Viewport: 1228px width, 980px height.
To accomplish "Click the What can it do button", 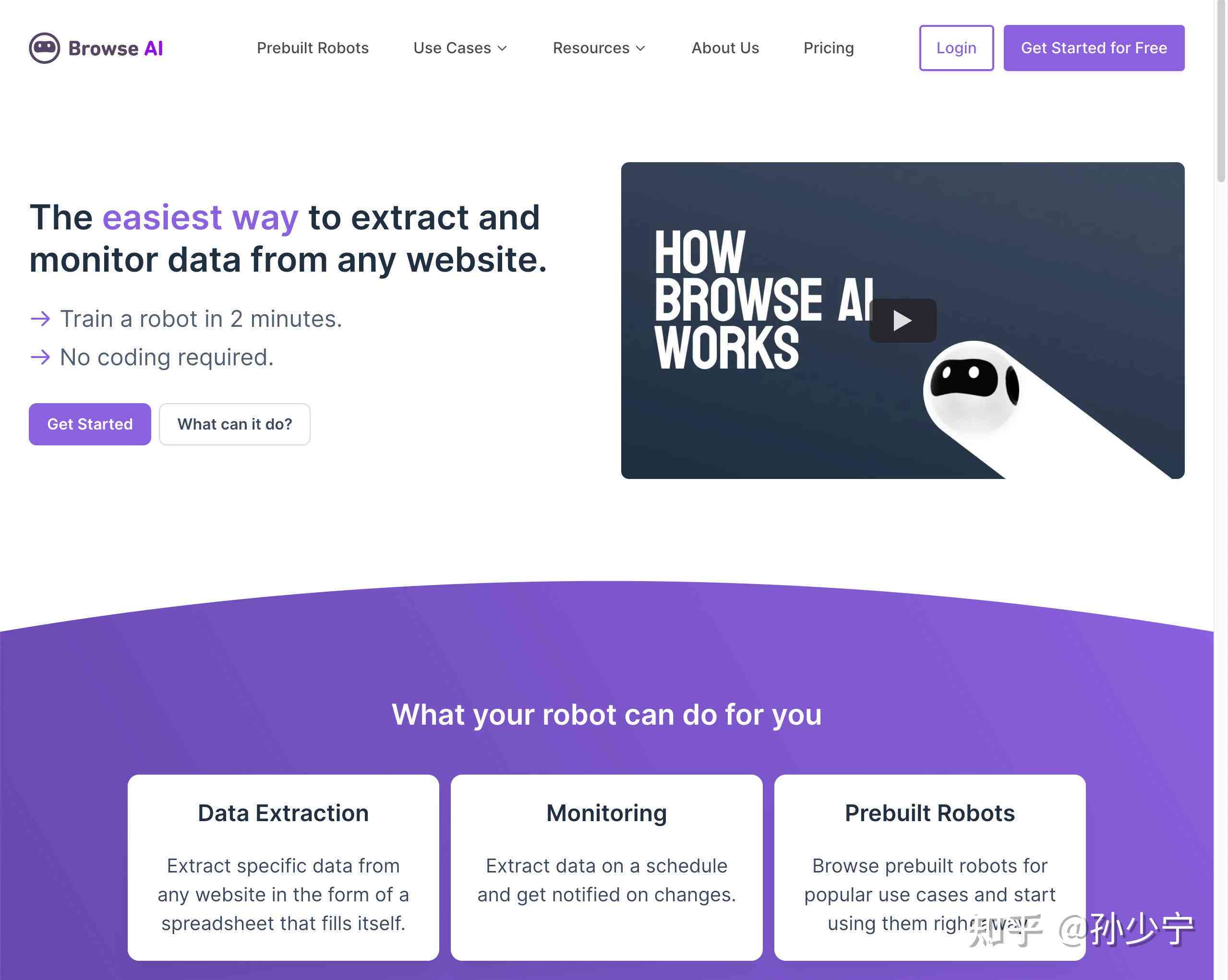I will coord(234,423).
